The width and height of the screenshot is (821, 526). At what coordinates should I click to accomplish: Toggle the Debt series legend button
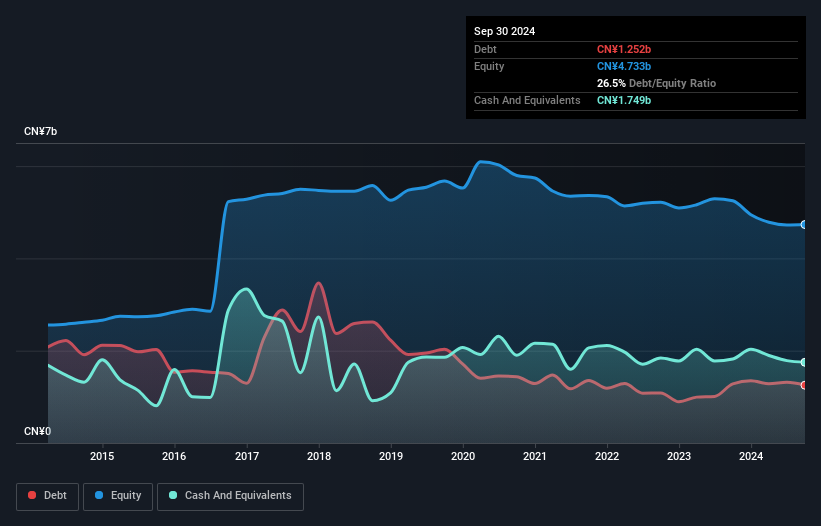pyautogui.click(x=48, y=496)
